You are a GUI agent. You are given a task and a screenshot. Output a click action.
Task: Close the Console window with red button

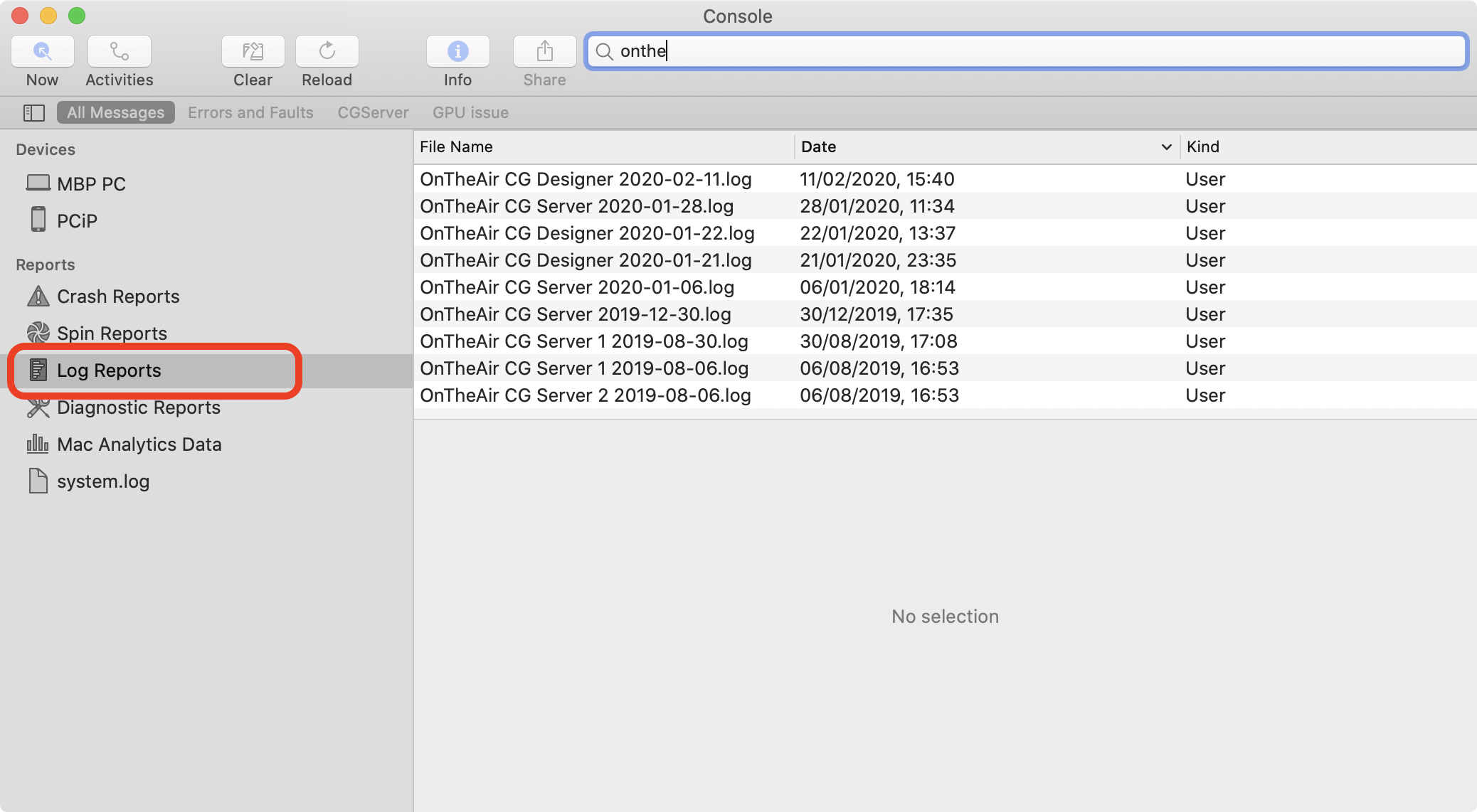pos(20,15)
